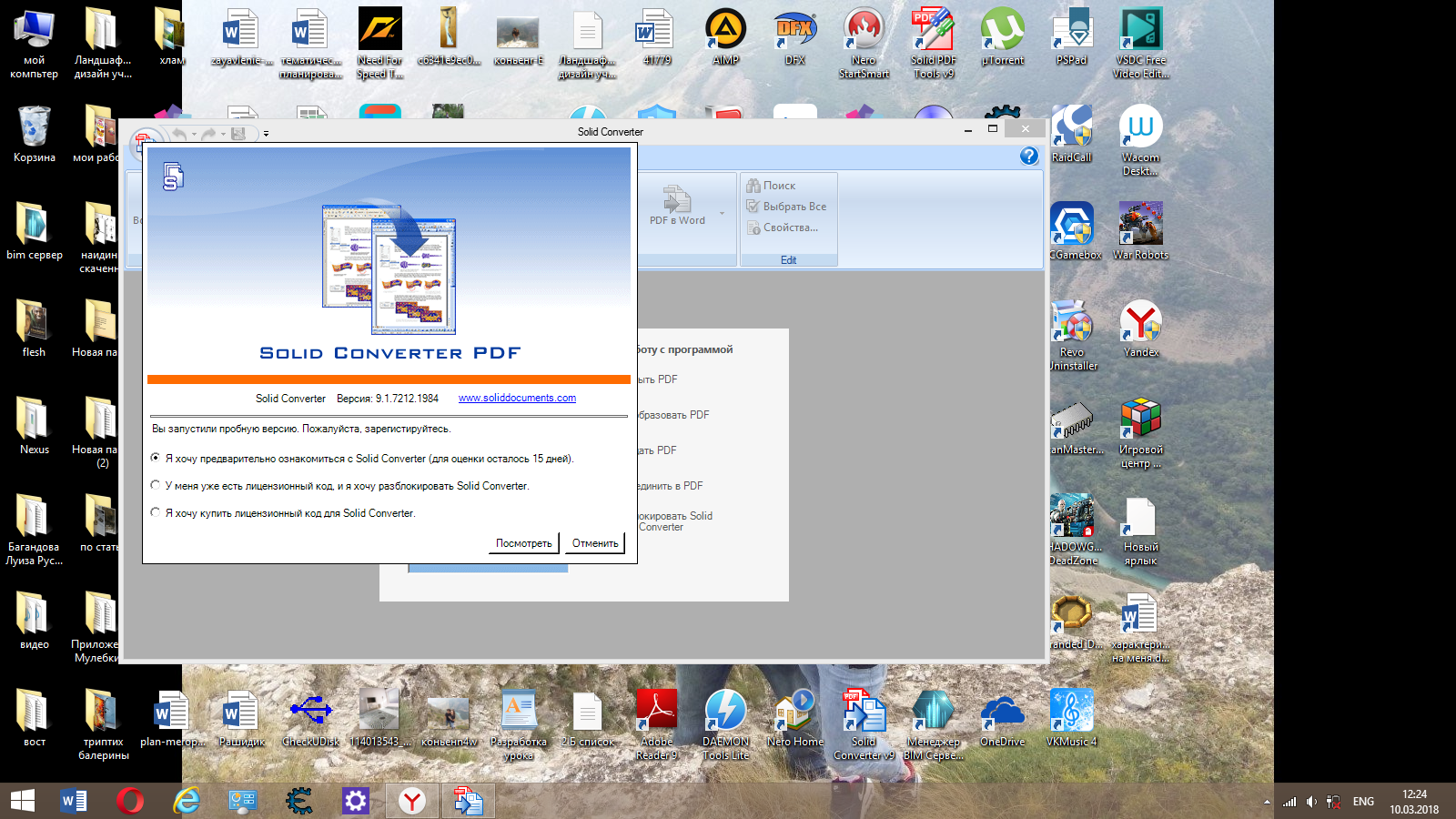Select 'already have license code' radio option
Viewport: 1456px width, 819px height.
coord(156,486)
